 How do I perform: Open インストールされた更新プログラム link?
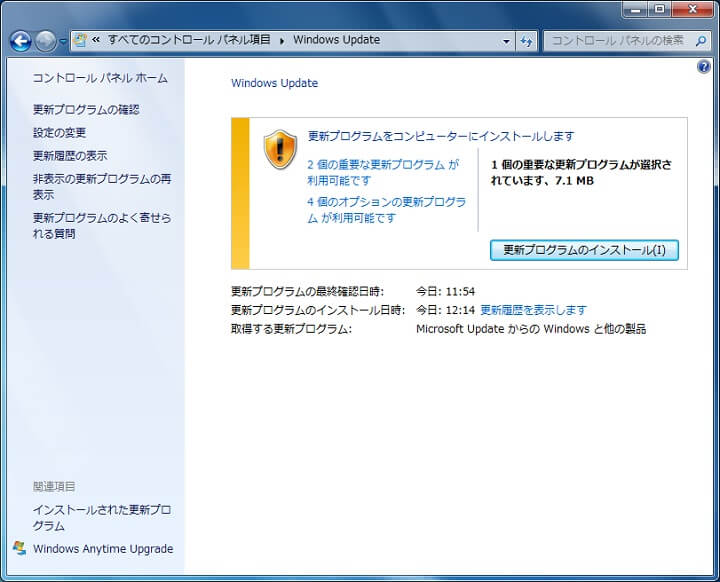(x=102, y=517)
